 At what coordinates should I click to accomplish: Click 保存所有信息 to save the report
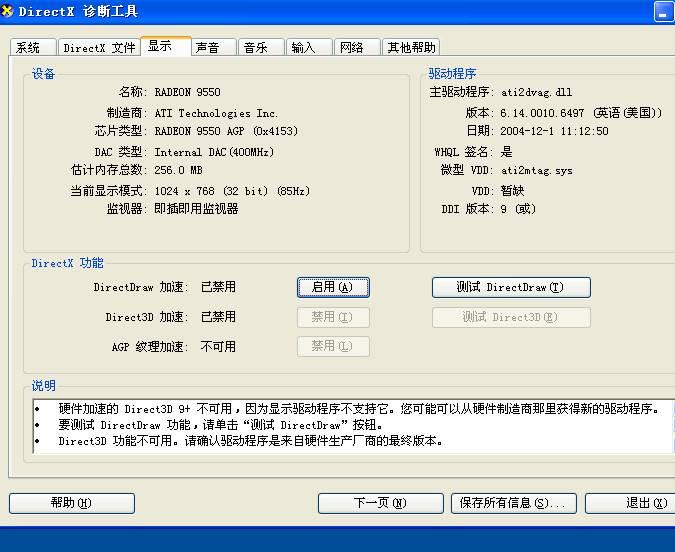coord(513,503)
